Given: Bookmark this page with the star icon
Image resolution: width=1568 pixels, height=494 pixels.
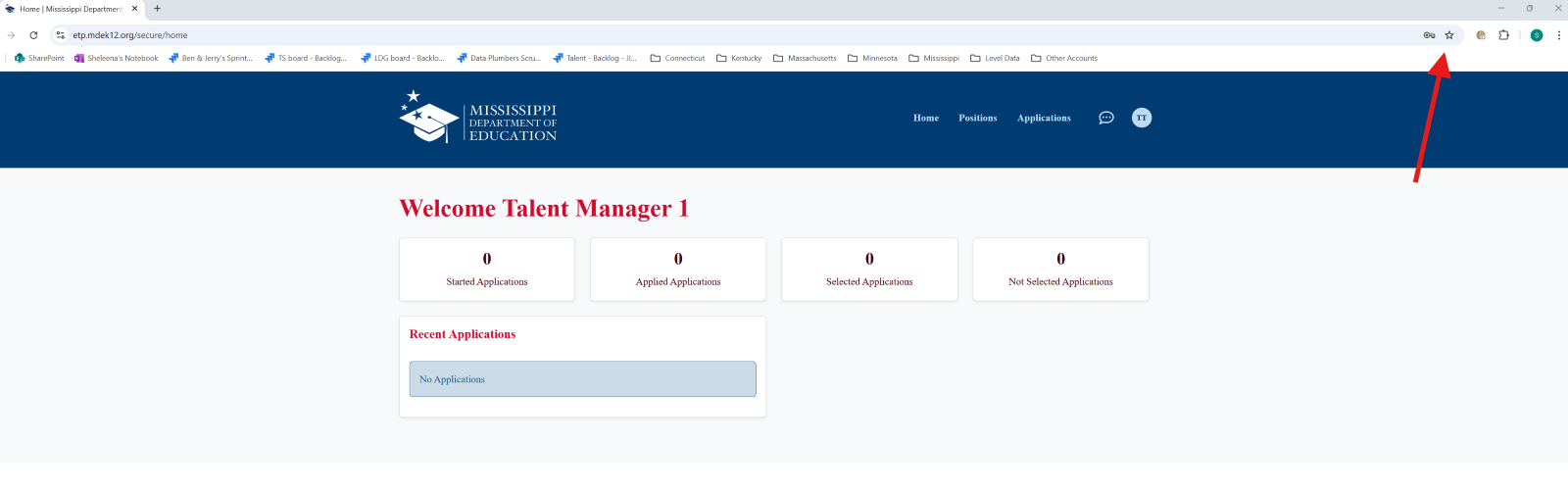Looking at the screenshot, I should [x=1449, y=35].
